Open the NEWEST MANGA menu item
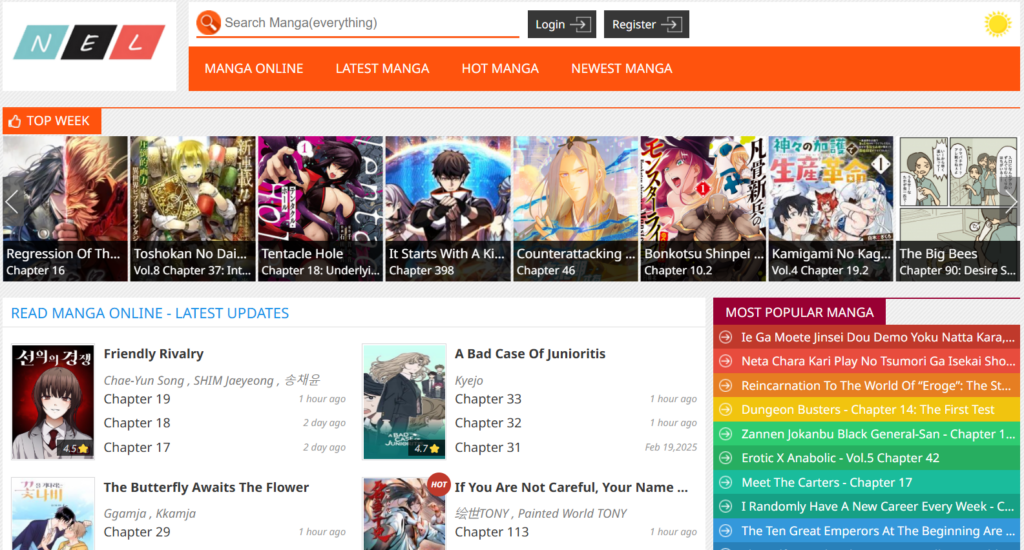Screen dimensions: 1024x550 (621, 69)
